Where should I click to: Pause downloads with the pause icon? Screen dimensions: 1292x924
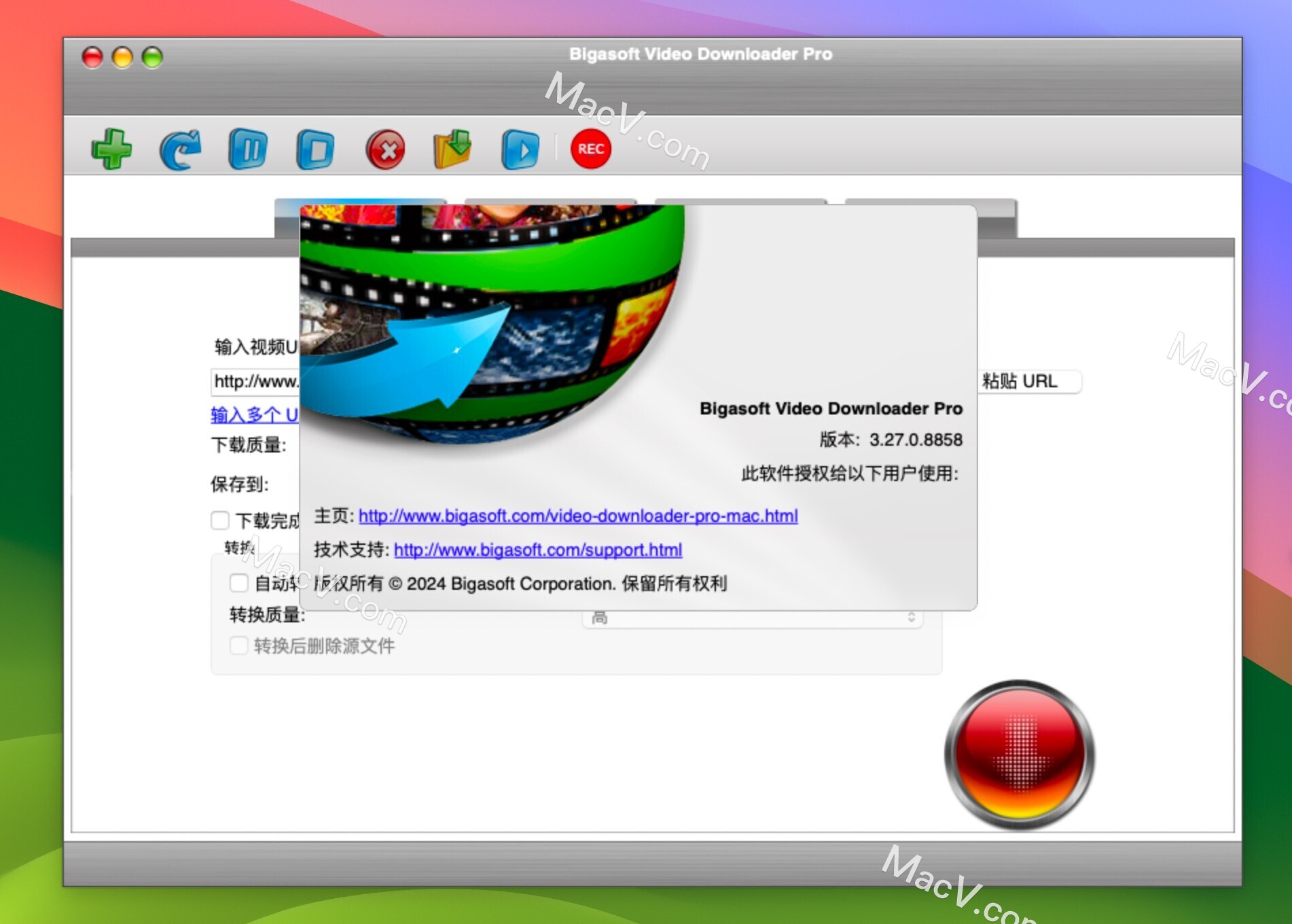[249, 149]
